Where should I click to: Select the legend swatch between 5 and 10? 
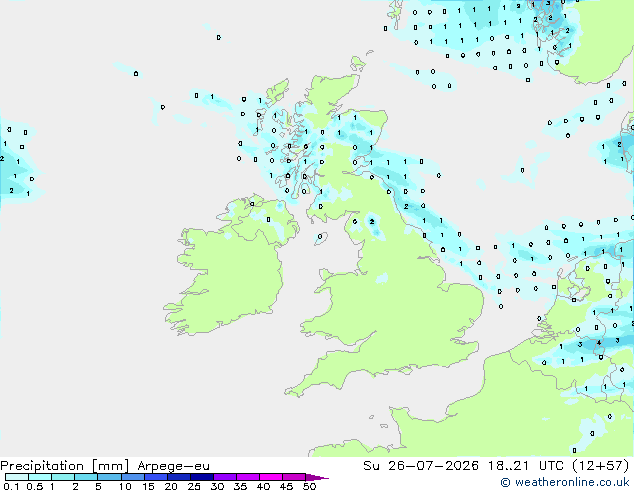coord(109,477)
